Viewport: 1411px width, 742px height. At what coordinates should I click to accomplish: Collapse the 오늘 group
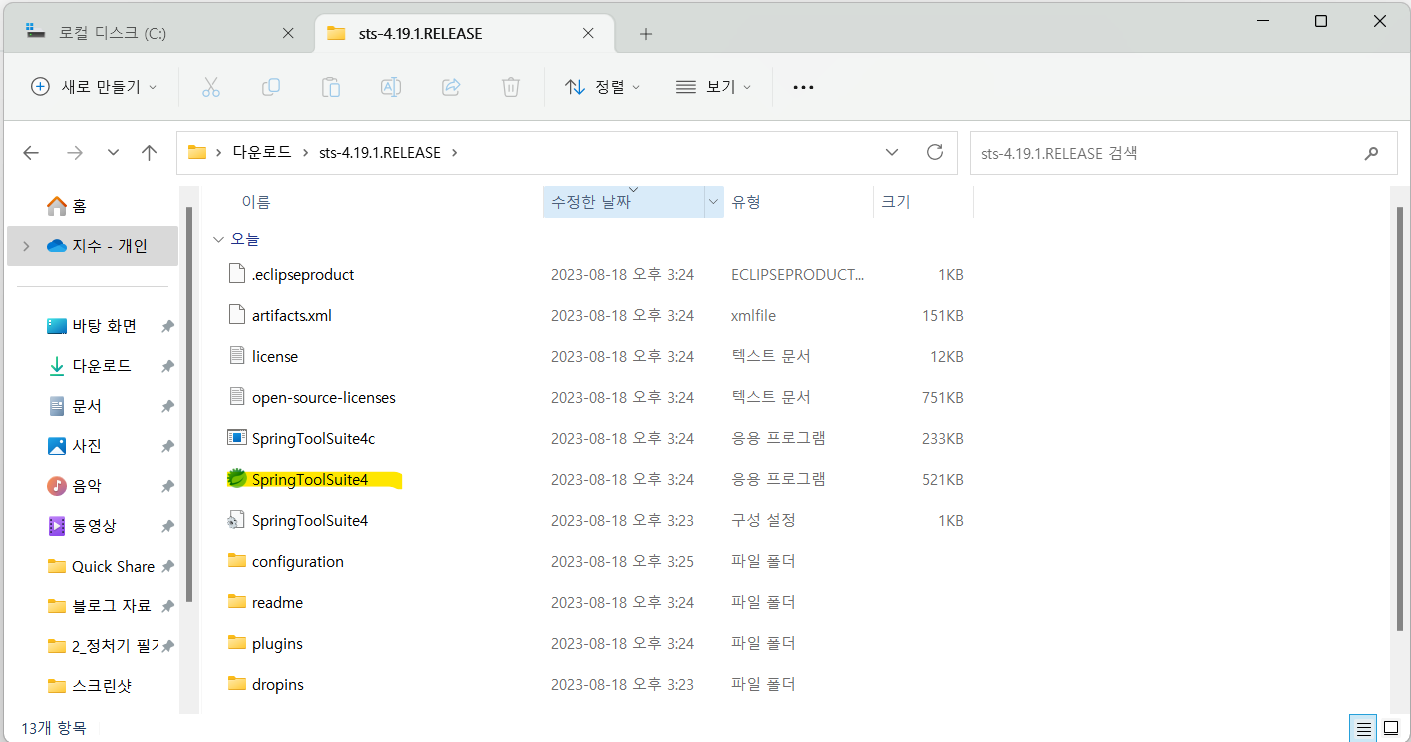click(217, 239)
